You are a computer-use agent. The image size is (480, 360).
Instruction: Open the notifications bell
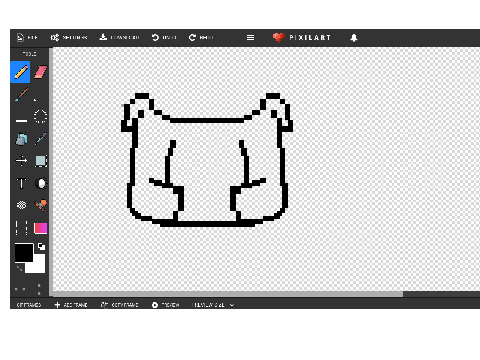coord(354,38)
